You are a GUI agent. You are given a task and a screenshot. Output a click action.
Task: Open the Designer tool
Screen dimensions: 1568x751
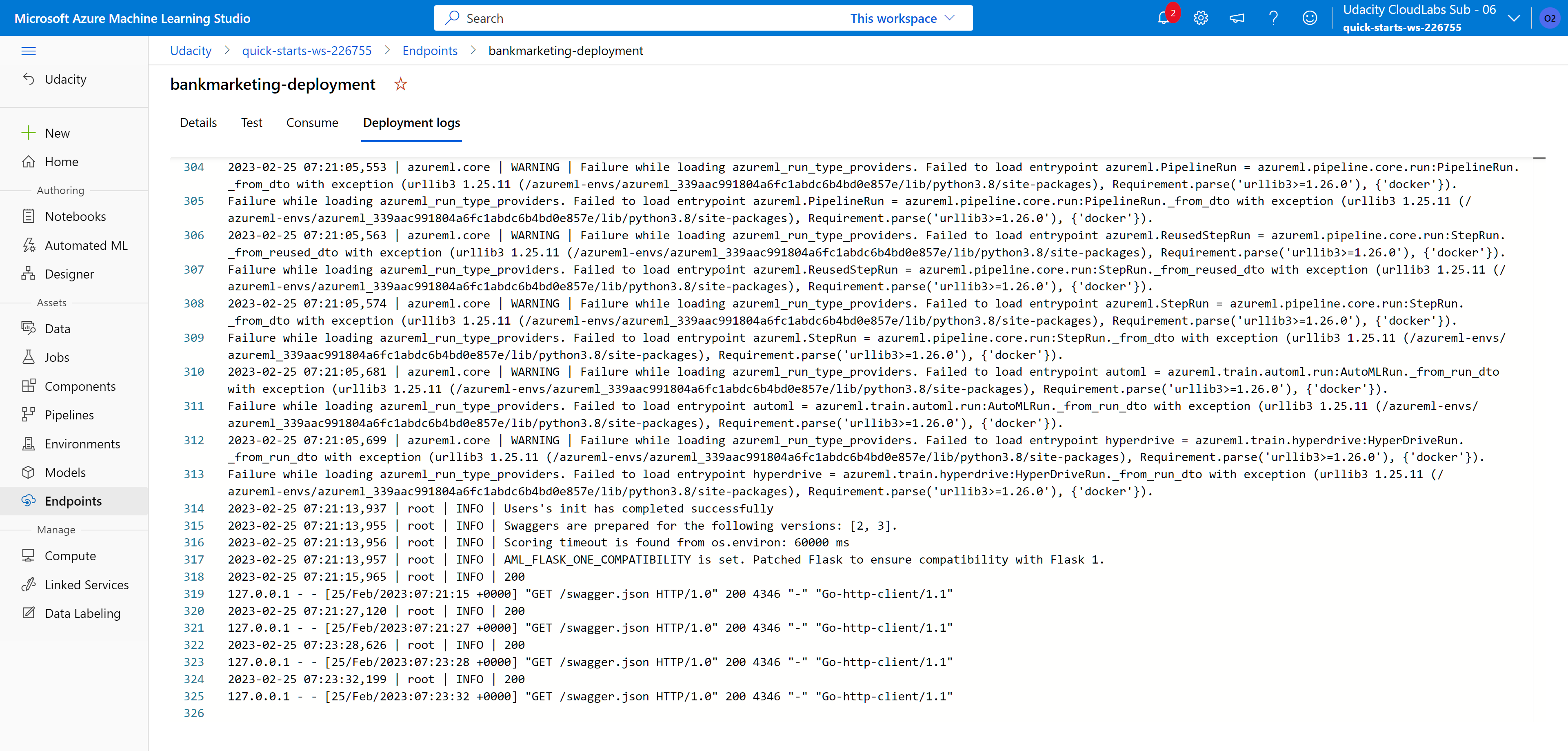[69, 274]
